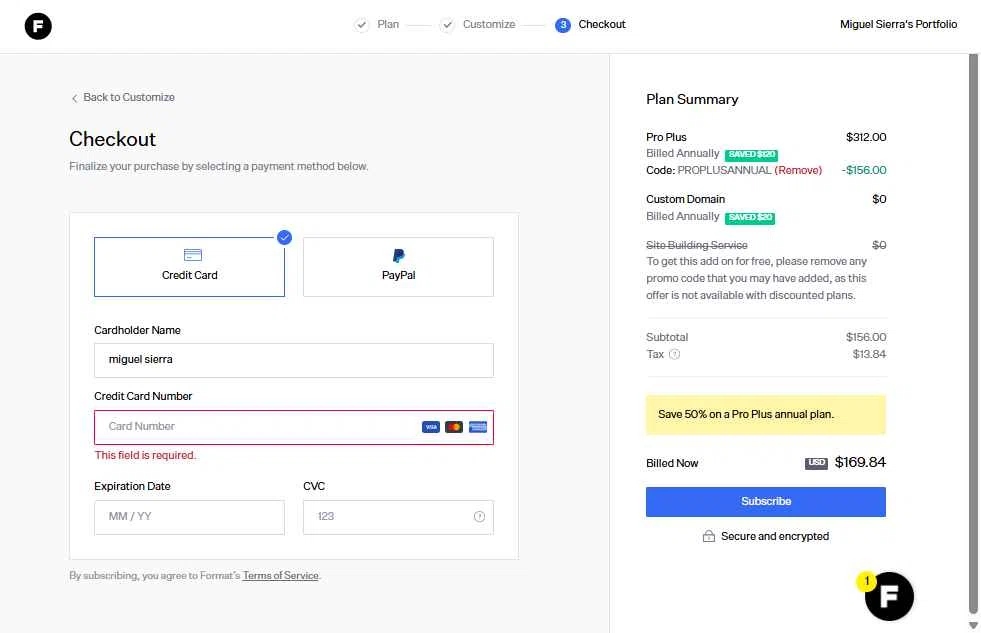Screen dimensions: 981x633
Task: Click the Tax info question icon
Action: [674, 355]
